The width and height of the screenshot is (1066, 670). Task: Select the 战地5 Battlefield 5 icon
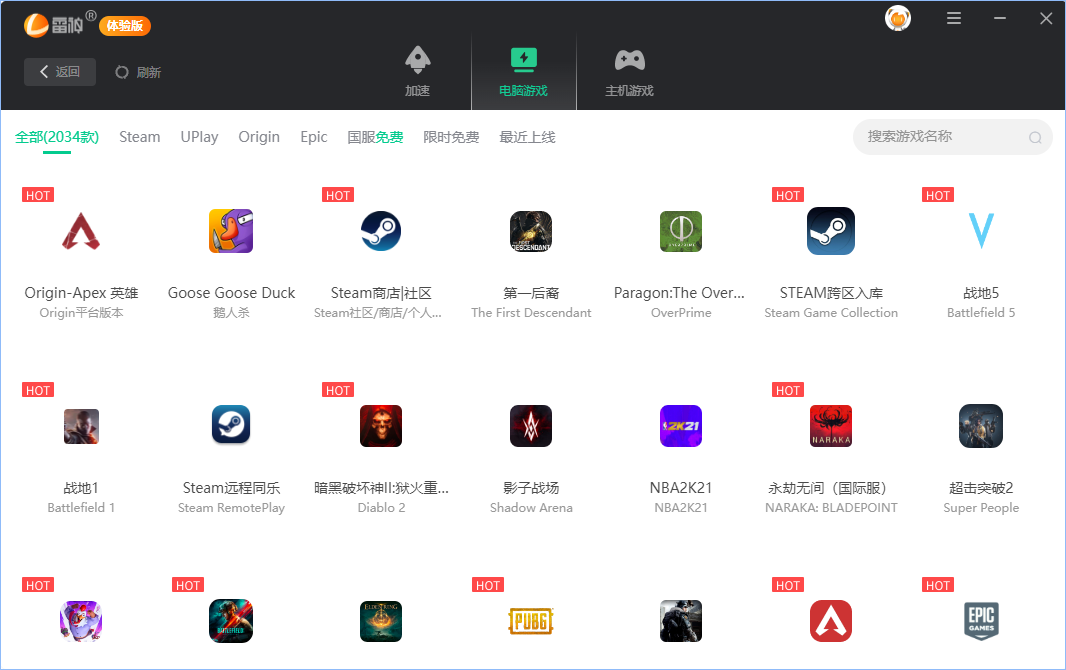coord(981,231)
